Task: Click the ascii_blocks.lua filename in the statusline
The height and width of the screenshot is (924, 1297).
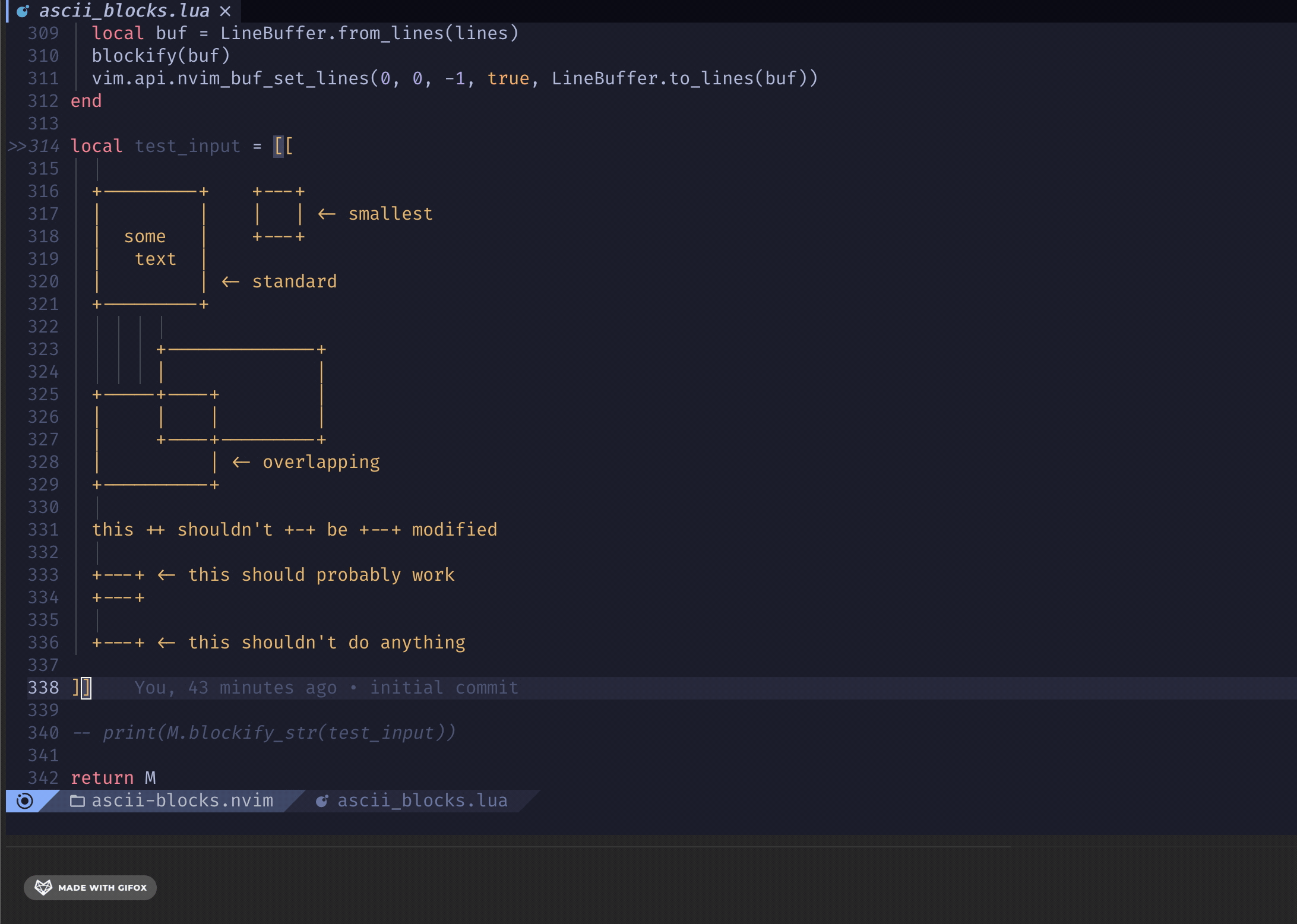Action: click(x=422, y=801)
